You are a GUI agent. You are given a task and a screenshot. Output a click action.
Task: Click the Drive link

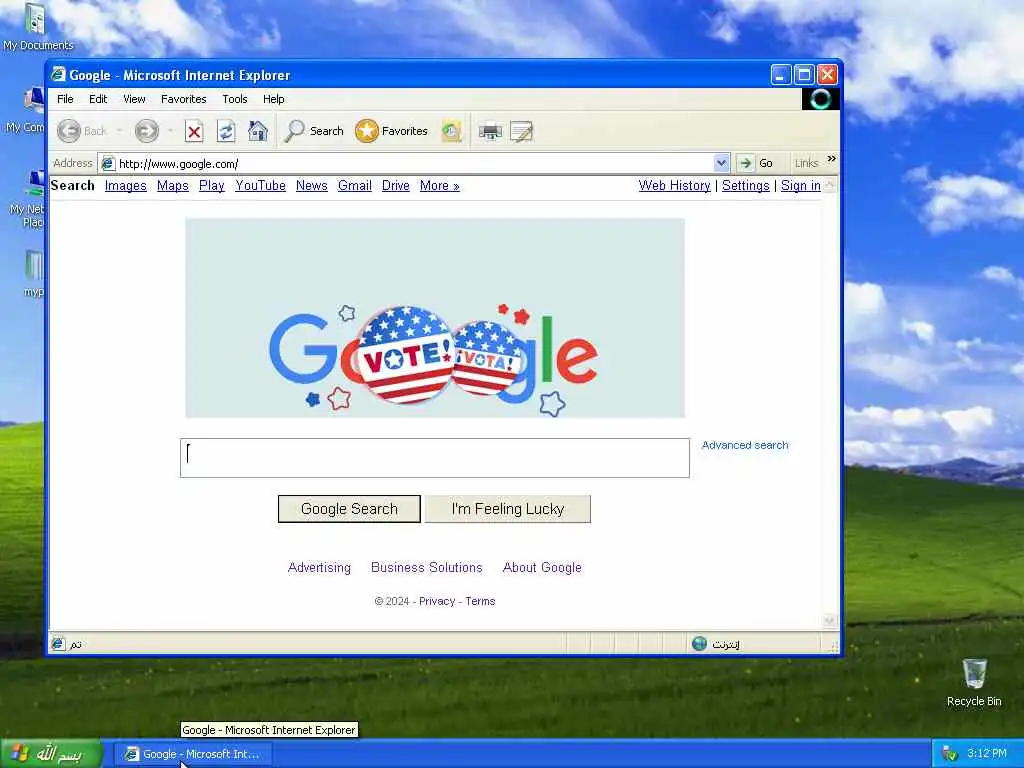[396, 185]
